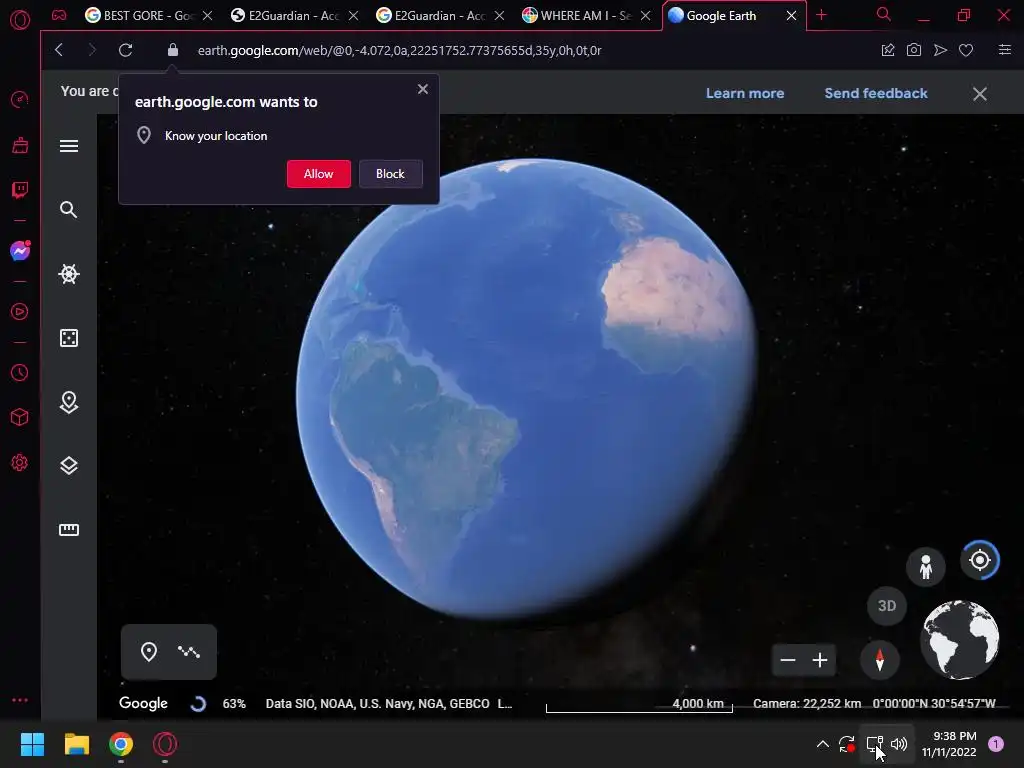The height and width of the screenshot is (768, 1024).
Task: Allow earth.google.com to know location
Action: (x=319, y=174)
